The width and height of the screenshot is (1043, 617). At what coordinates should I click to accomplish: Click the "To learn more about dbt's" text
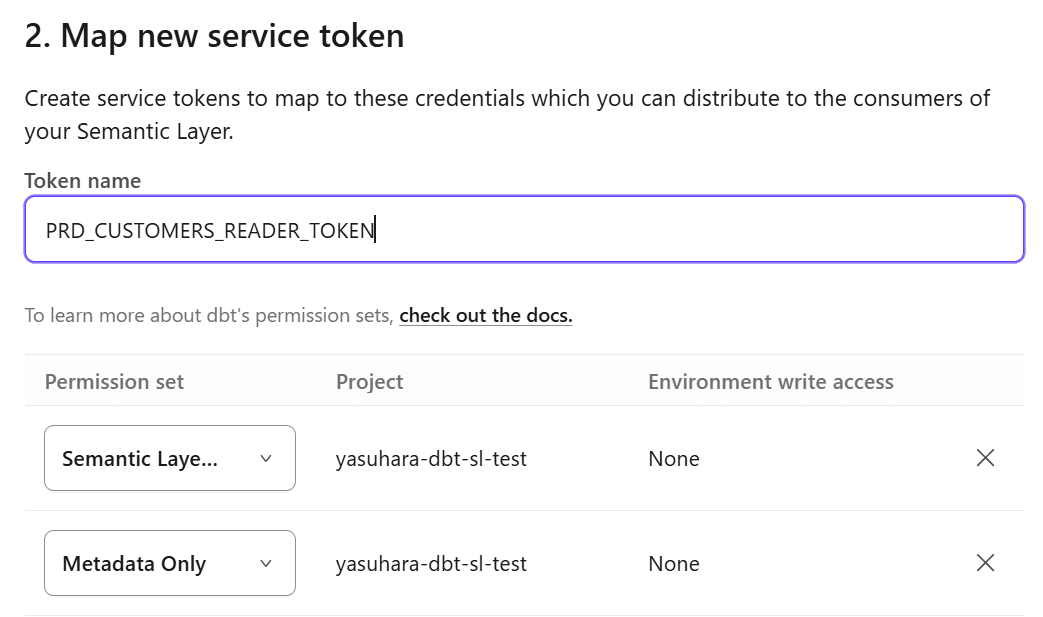click(x=208, y=316)
